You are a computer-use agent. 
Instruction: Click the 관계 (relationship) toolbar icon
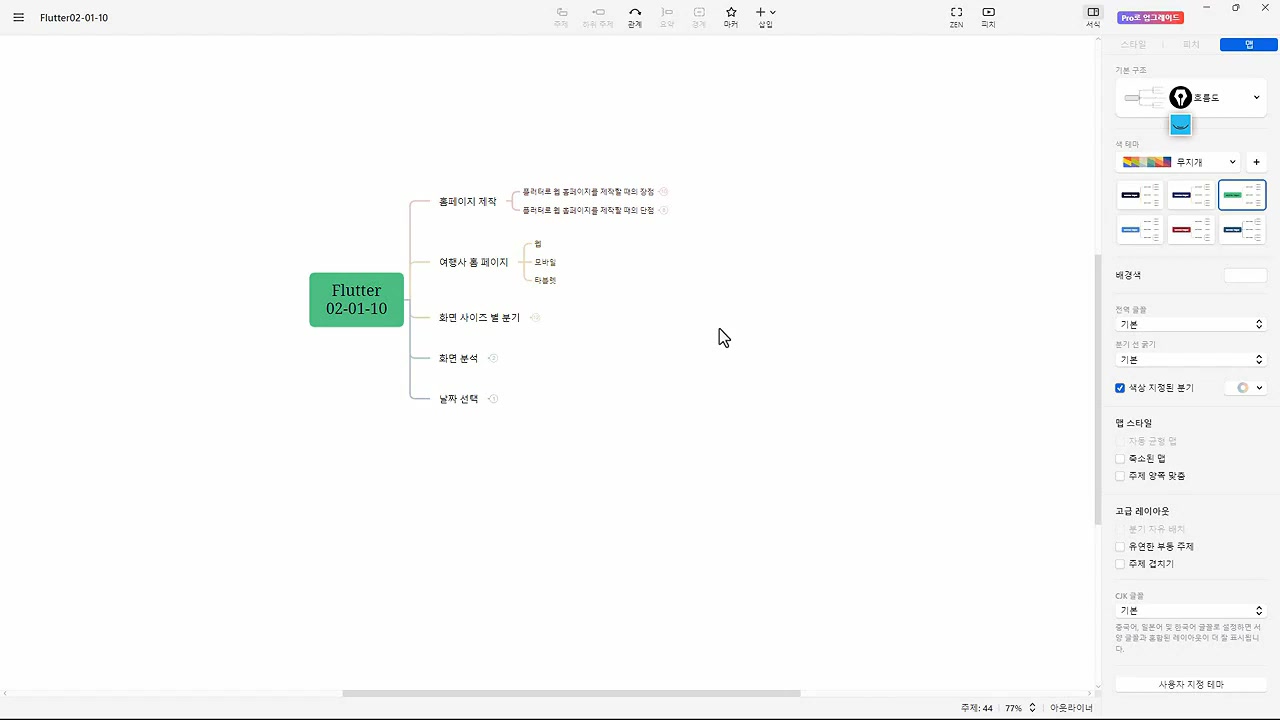[x=635, y=17]
